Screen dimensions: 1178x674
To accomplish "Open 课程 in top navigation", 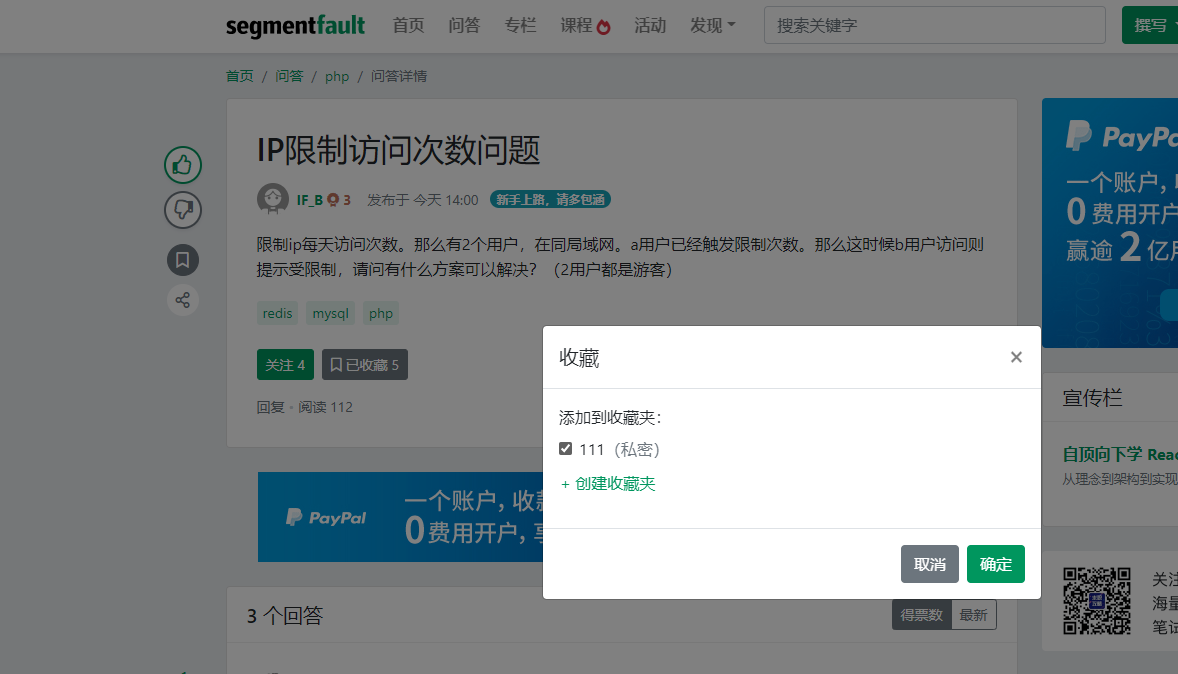I will tap(576, 26).
